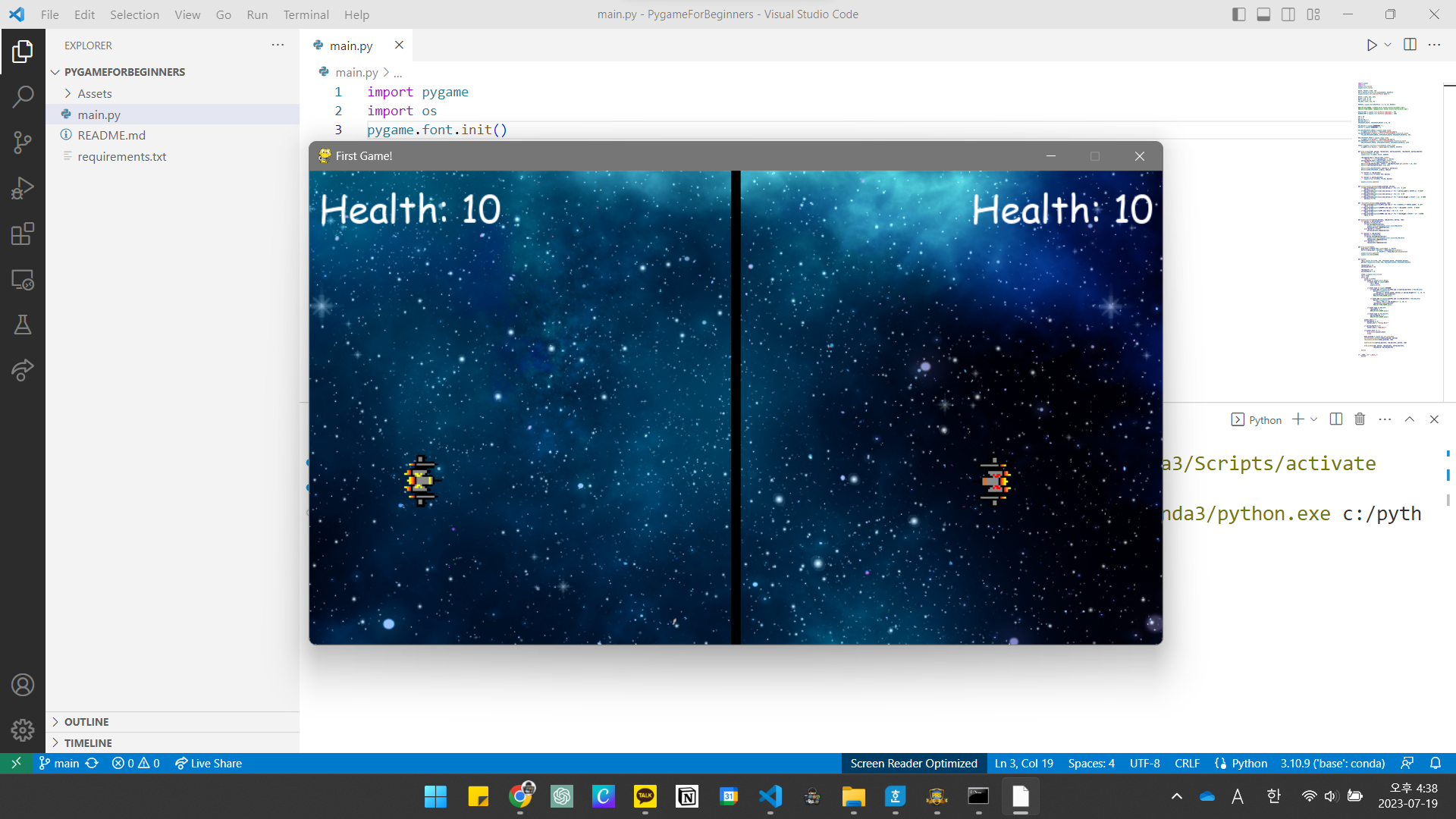Open Source Control view
This screenshot has width=1456, height=819.
pos(23,143)
